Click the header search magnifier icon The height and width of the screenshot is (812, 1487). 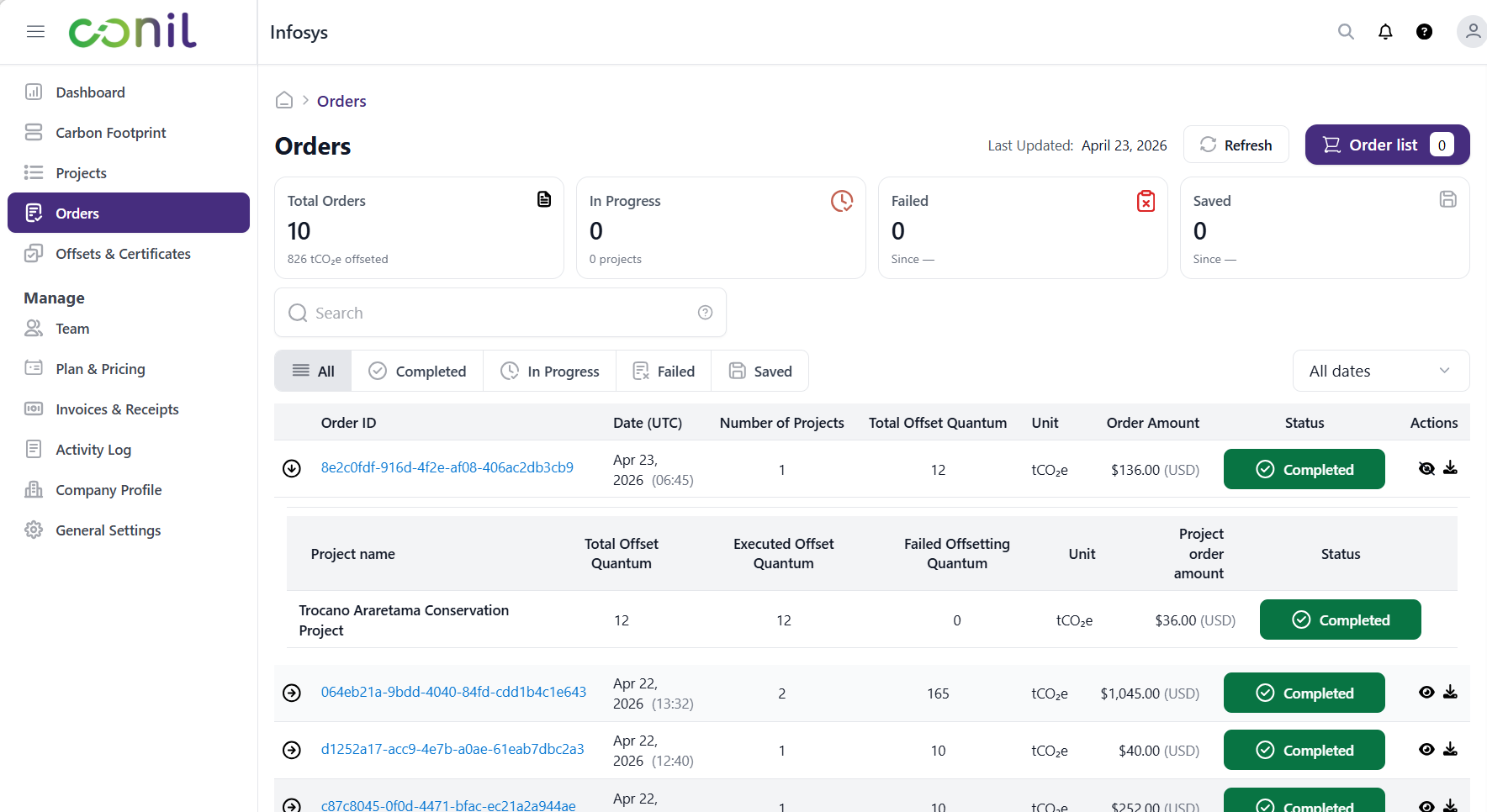1346,32
